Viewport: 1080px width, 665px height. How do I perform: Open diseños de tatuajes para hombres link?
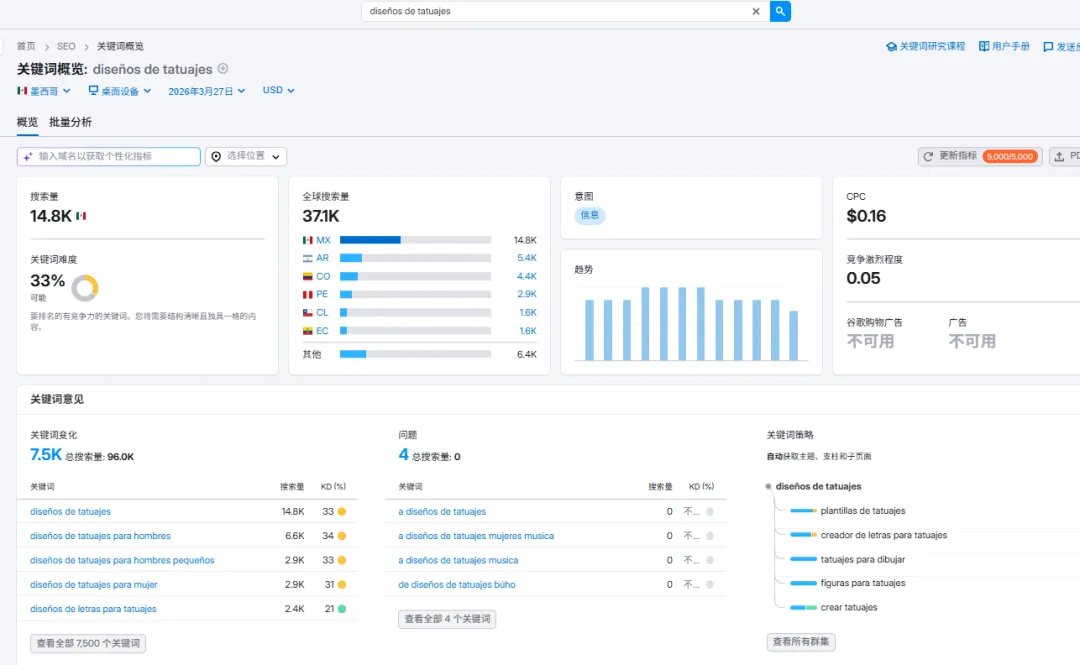click(101, 535)
